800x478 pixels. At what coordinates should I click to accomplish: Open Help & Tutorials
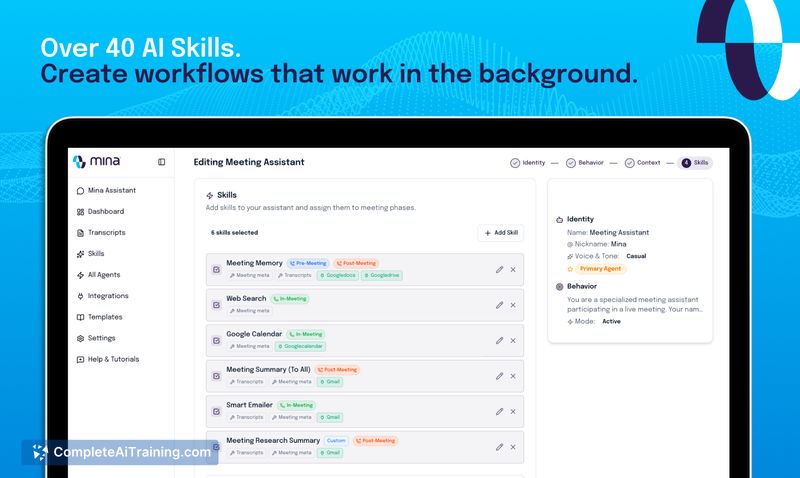click(108, 359)
